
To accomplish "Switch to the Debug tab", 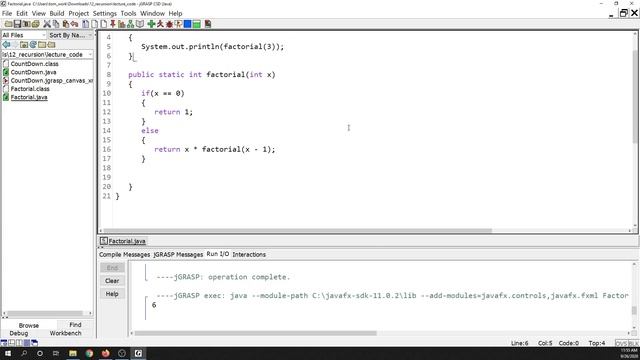I will [19, 333].
